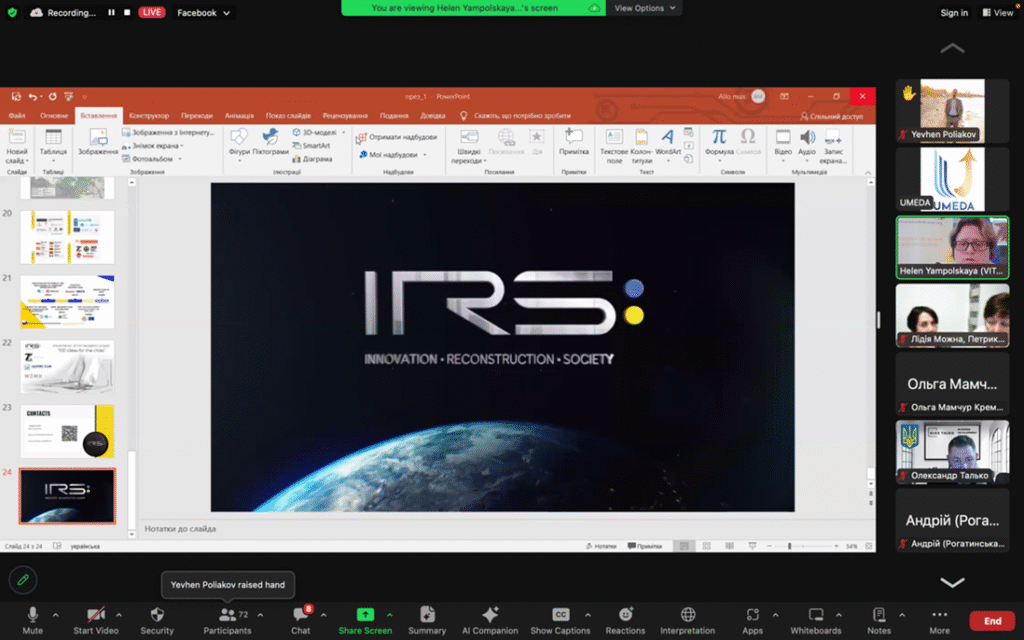Pause the recording
This screenshot has width=1024, height=640.
[112, 12]
